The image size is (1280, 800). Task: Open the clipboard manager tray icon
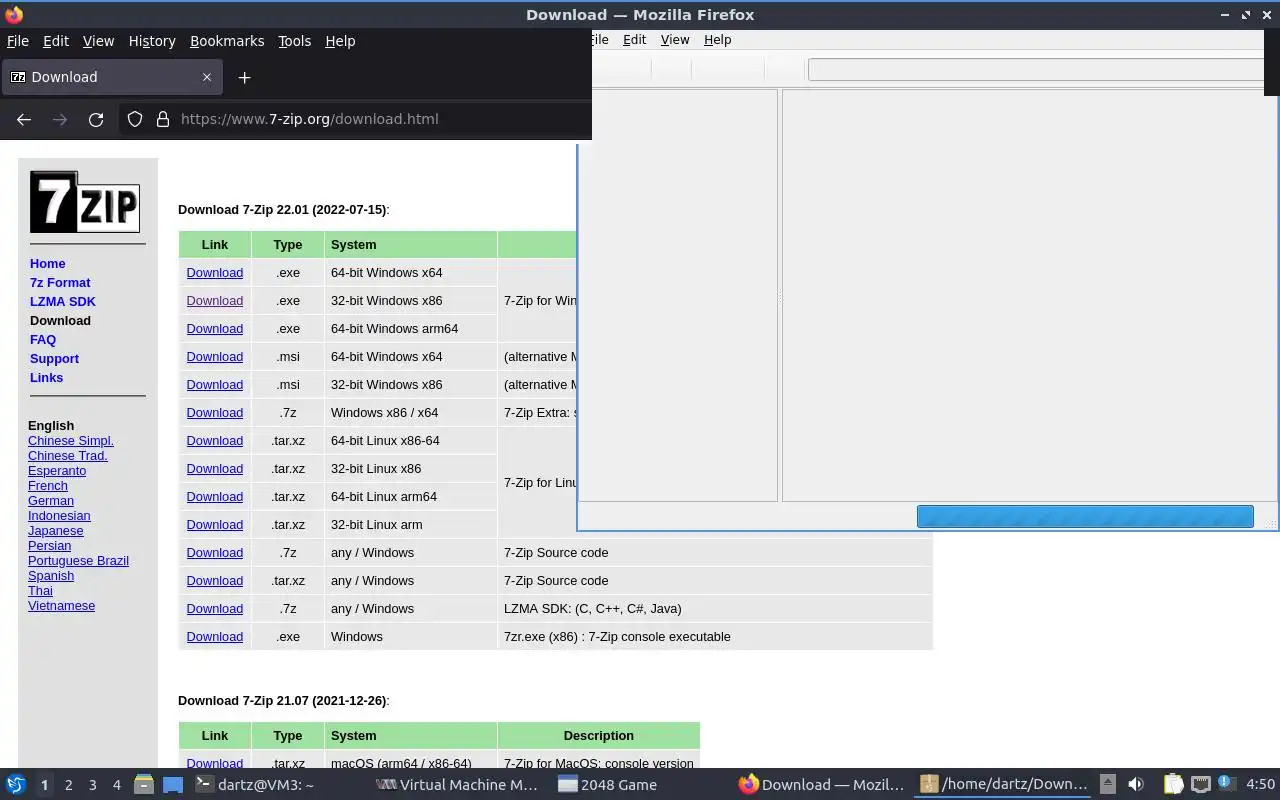pos(1173,785)
